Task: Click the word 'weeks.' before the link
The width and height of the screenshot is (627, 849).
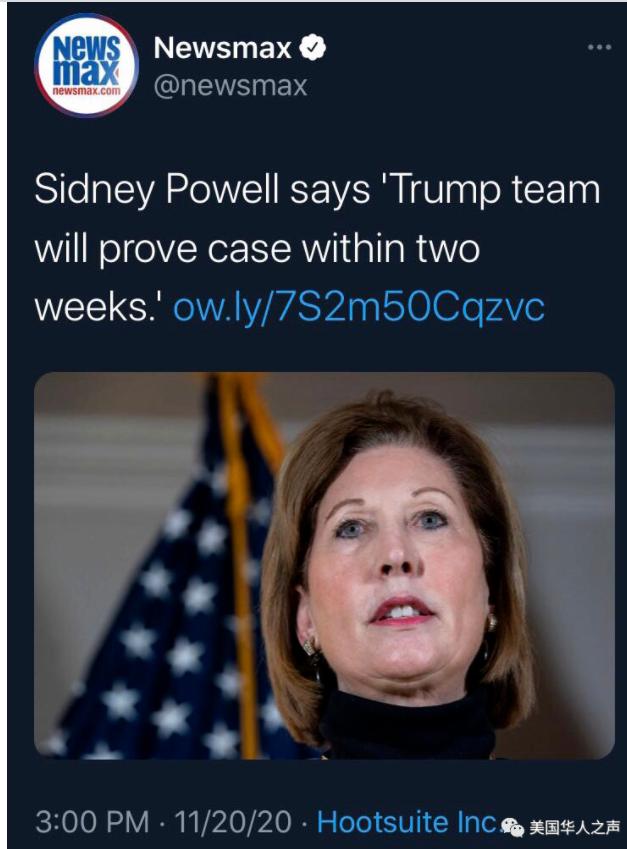Action: pyautogui.click(x=96, y=308)
